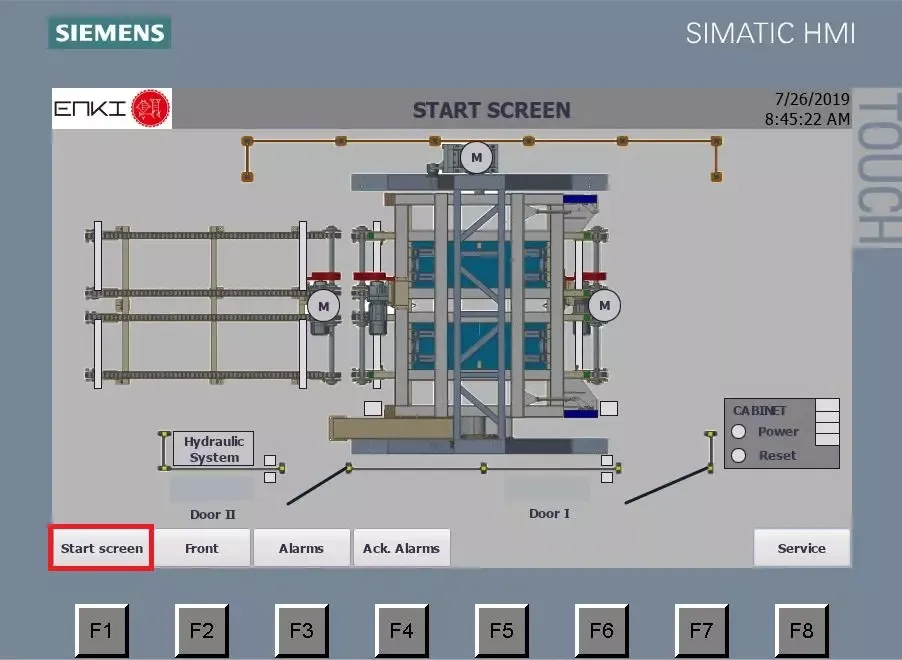The height and width of the screenshot is (660, 902).
Task: Click the date and time display
Action: point(806,109)
